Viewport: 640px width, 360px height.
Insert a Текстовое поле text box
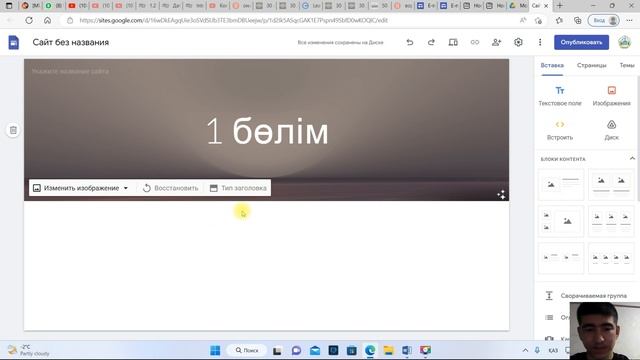[560, 96]
